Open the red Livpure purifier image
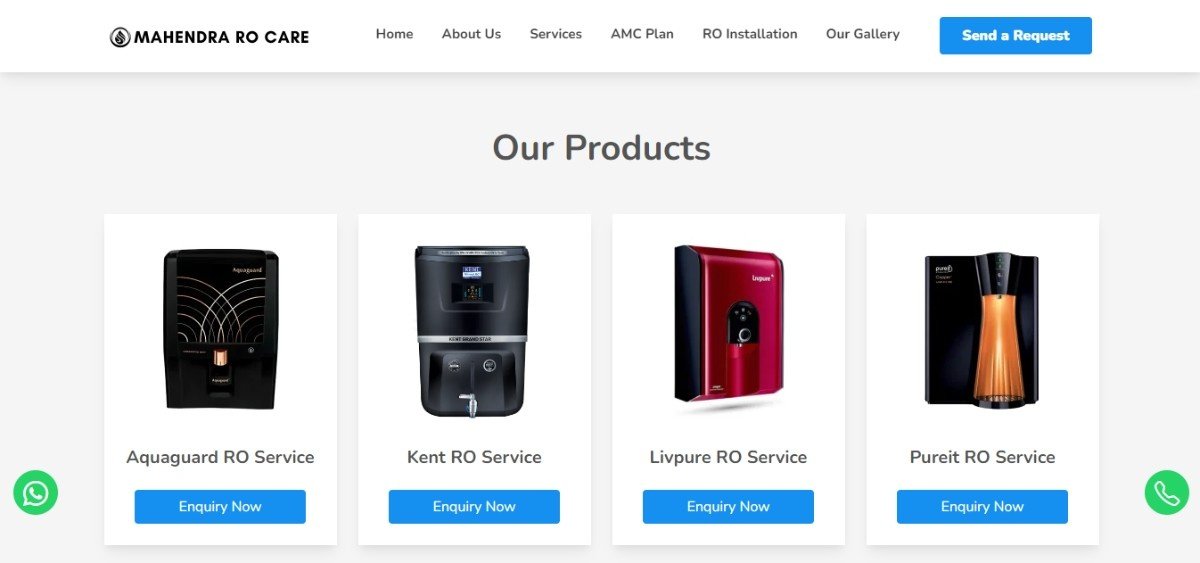1200x563 pixels. (729, 329)
